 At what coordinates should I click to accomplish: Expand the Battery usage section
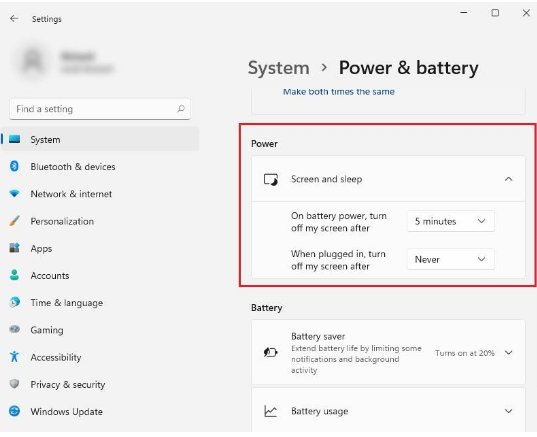(508, 411)
